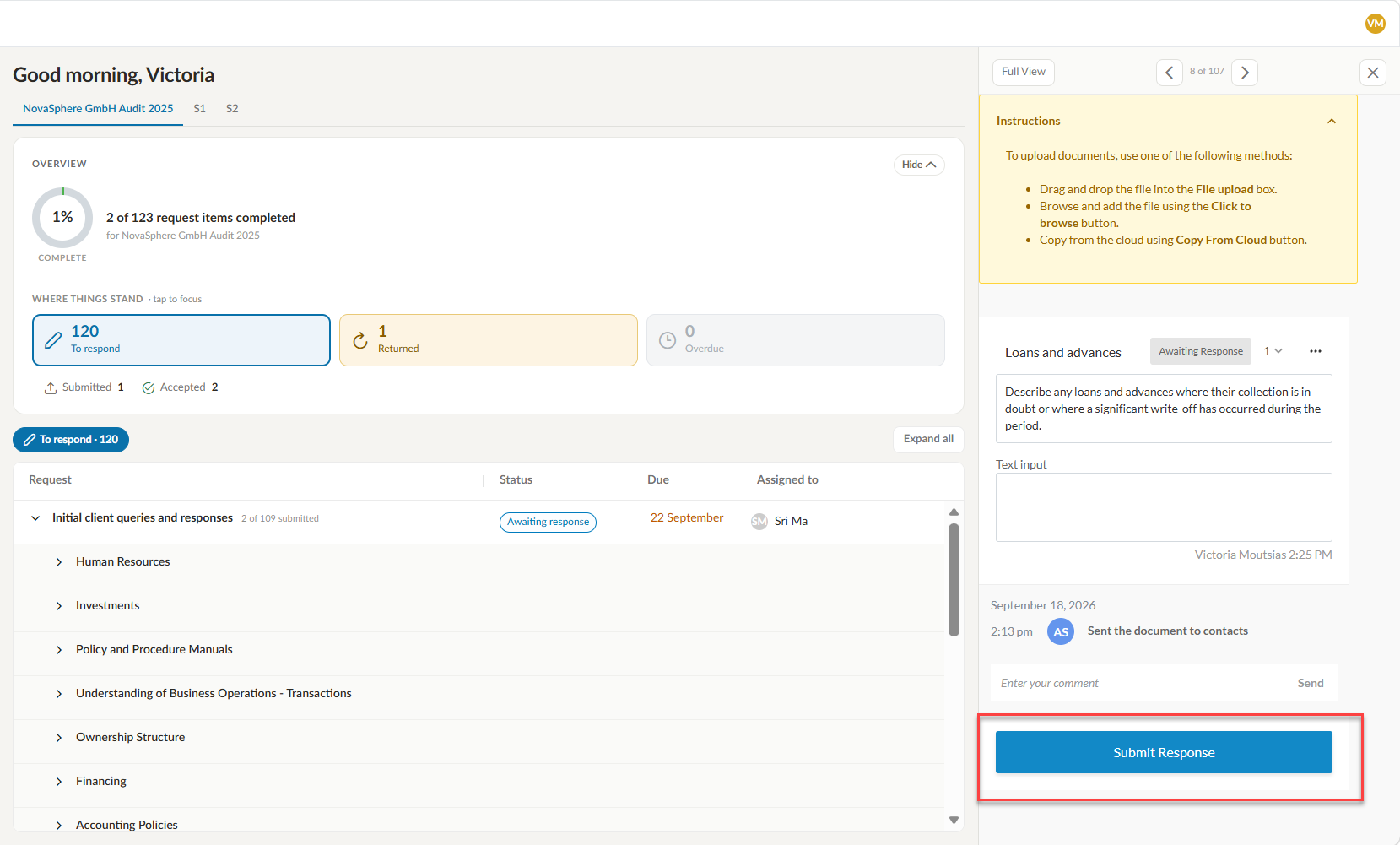Viewport: 1400px width, 845px height.
Task: Open the version 1 dropdown
Action: click(x=1273, y=351)
